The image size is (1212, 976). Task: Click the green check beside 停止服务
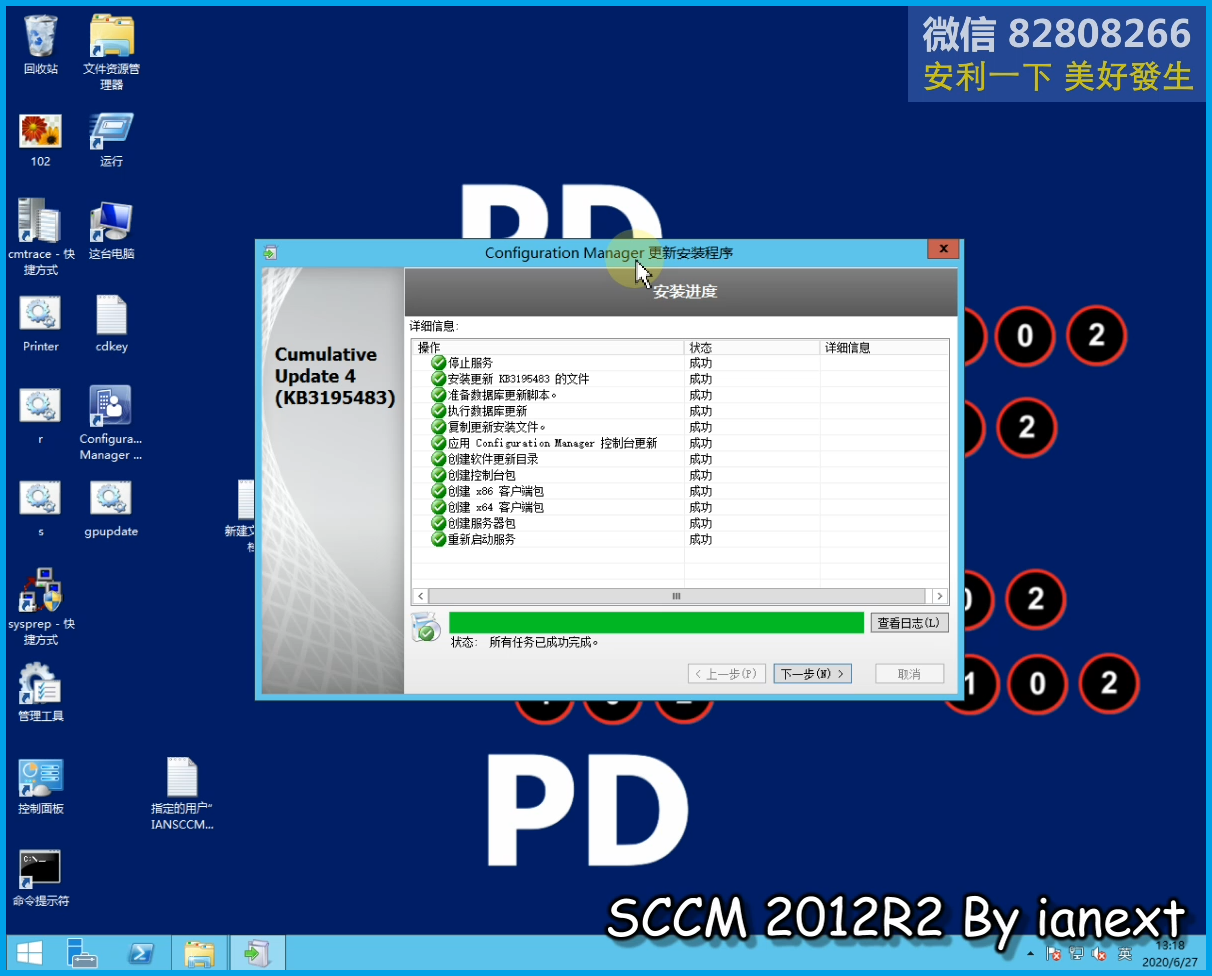click(x=438, y=363)
